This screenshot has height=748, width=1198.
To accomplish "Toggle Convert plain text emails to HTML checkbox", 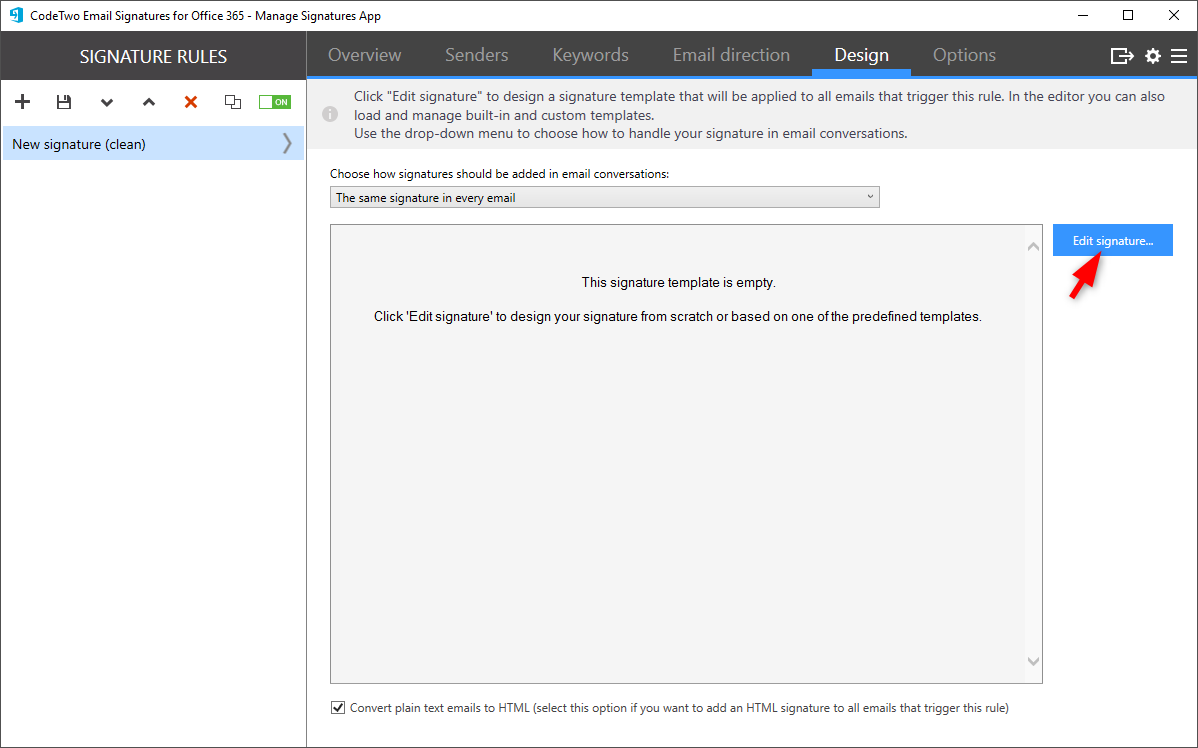I will point(338,708).
